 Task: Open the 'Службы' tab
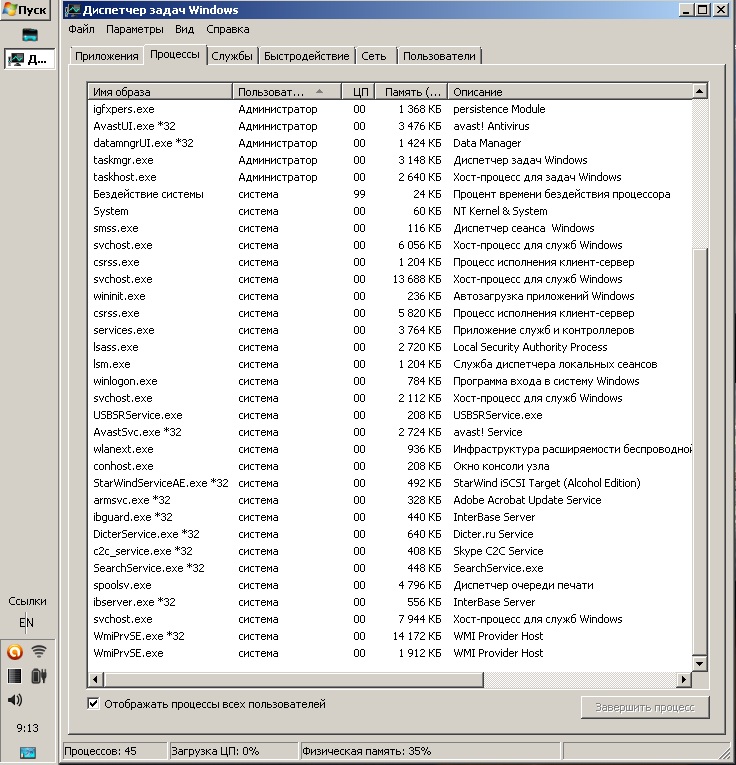232,56
